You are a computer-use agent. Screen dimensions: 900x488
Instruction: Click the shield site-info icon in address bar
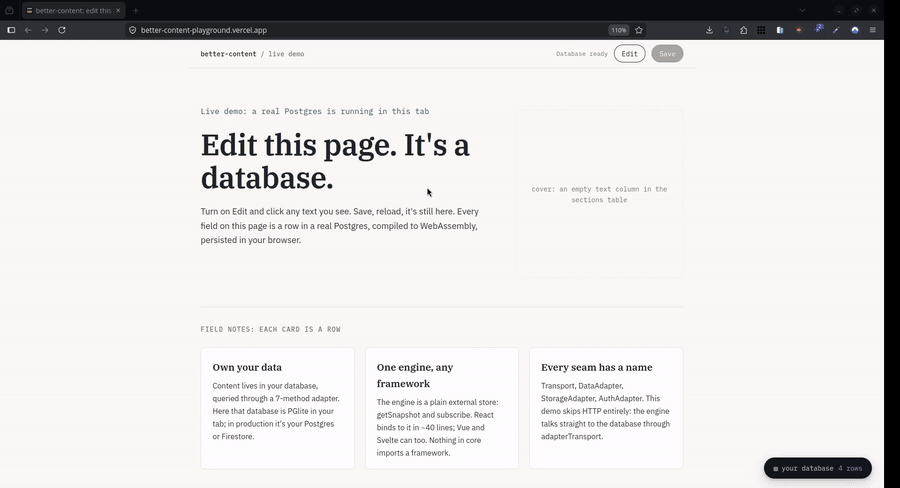click(133, 30)
